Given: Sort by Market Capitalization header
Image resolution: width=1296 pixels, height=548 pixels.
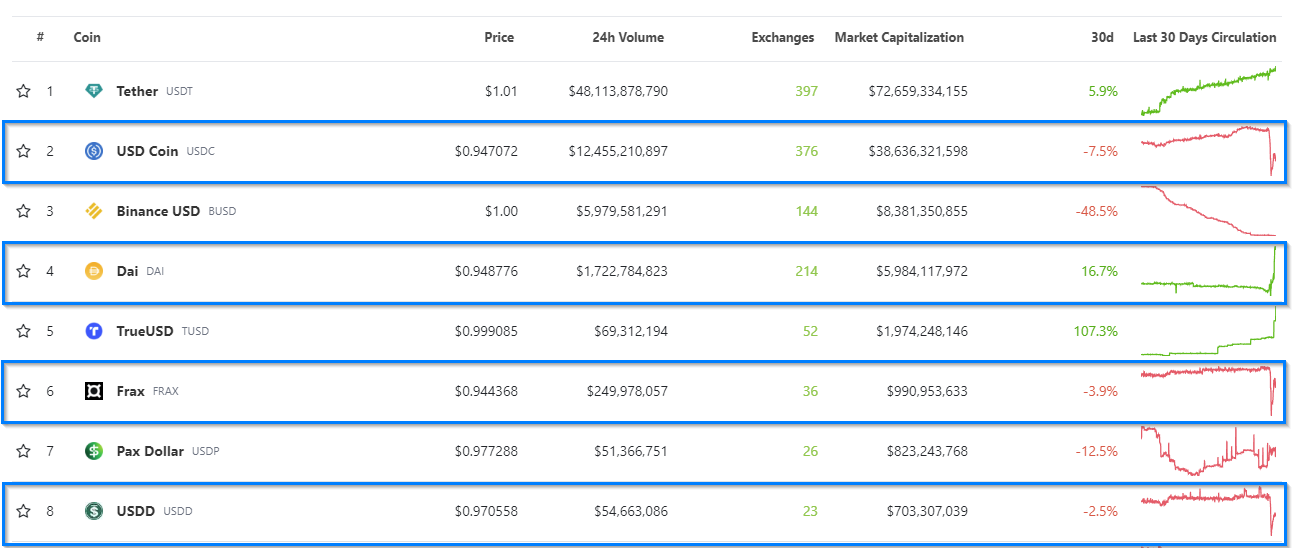Looking at the screenshot, I should [x=899, y=38].
